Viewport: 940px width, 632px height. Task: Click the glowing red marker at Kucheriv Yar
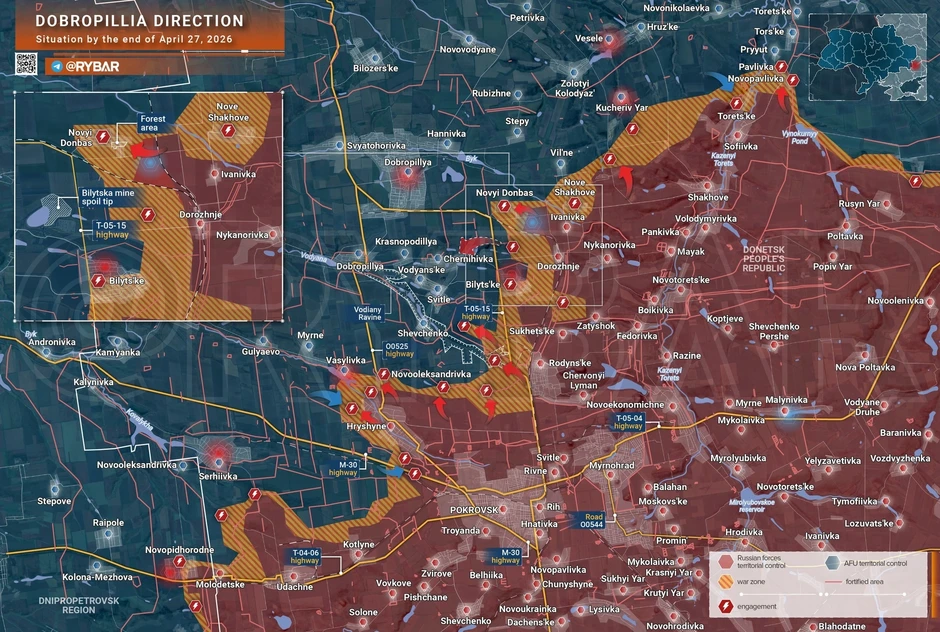pyautogui.click(x=621, y=97)
